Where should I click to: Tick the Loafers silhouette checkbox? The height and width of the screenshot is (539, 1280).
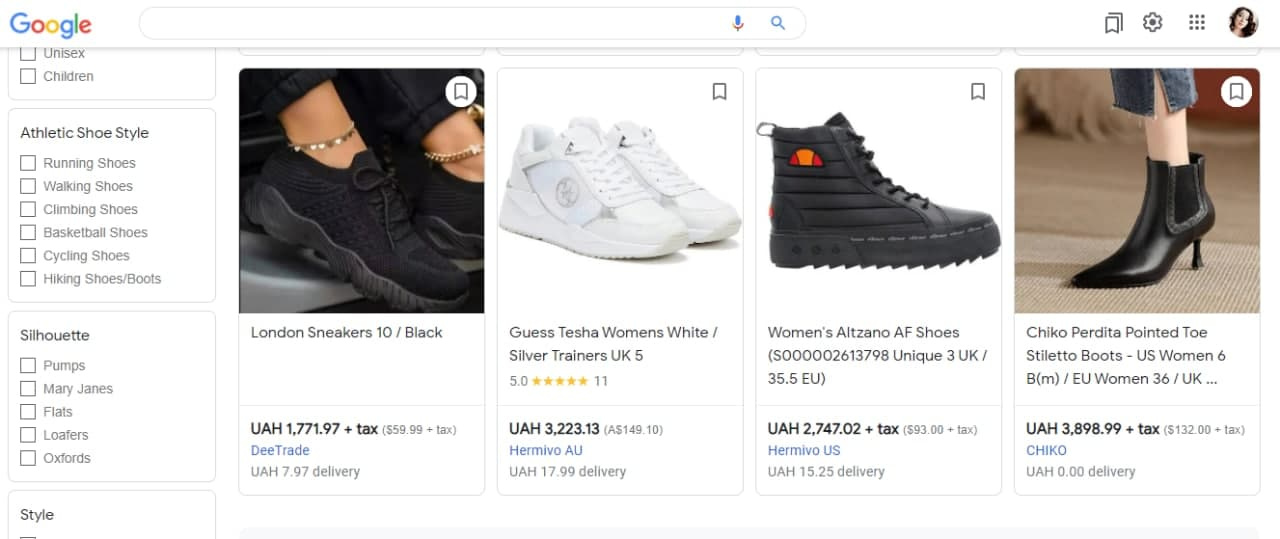[28, 435]
